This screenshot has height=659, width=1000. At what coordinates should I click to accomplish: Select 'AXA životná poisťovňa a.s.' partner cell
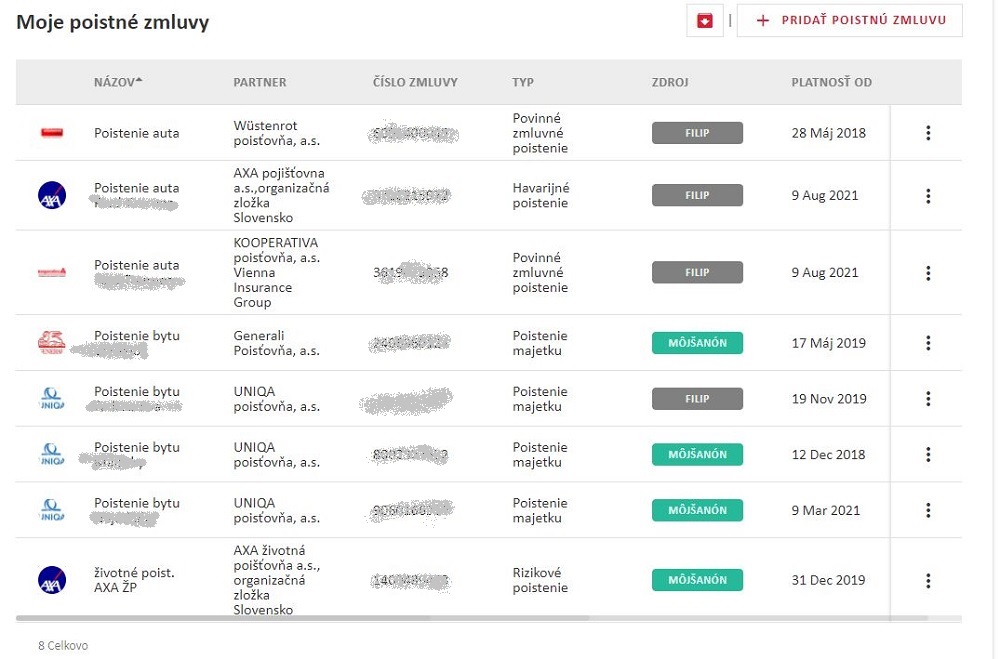pyautogui.click(x=277, y=580)
